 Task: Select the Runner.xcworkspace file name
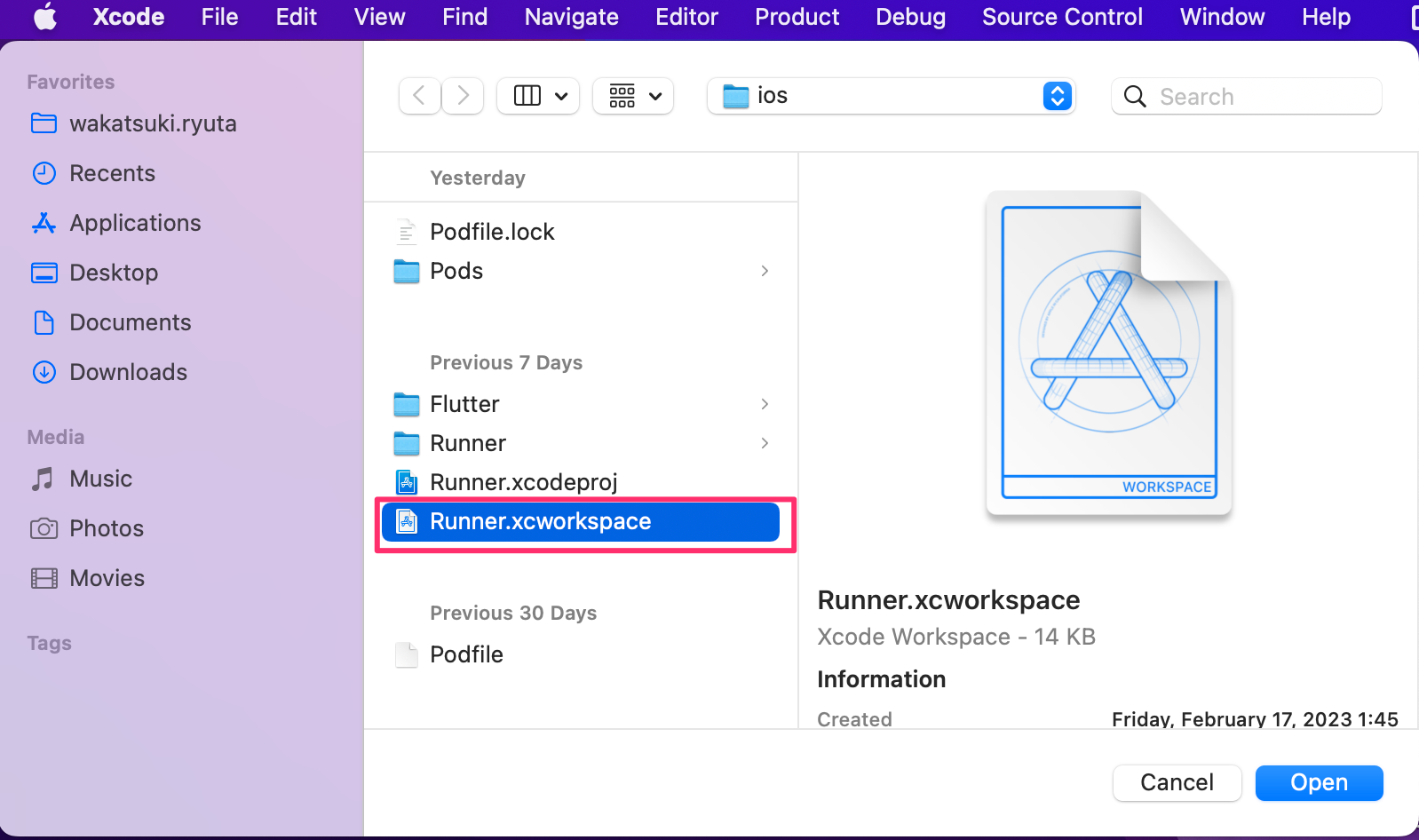click(x=541, y=521)
